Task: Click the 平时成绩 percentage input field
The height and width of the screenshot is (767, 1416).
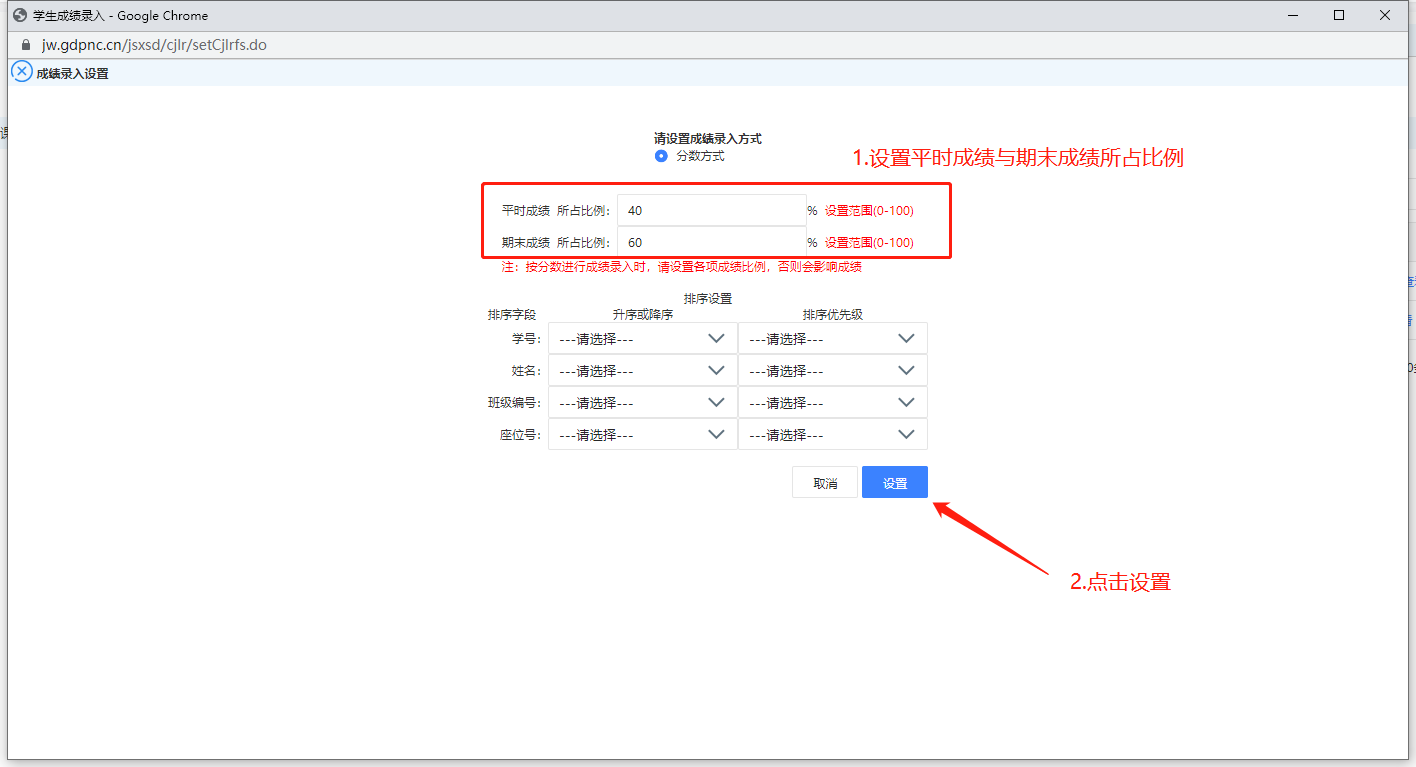Action: pyautogui.click(x=711, y=211)
